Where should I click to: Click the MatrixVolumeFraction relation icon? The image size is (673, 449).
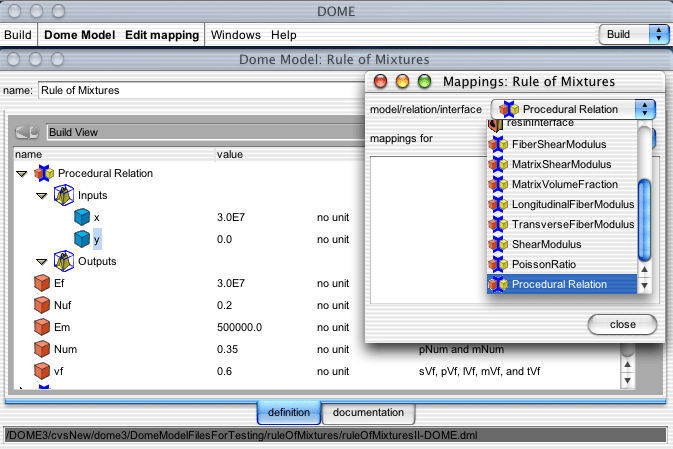click(x=498, y=185)
